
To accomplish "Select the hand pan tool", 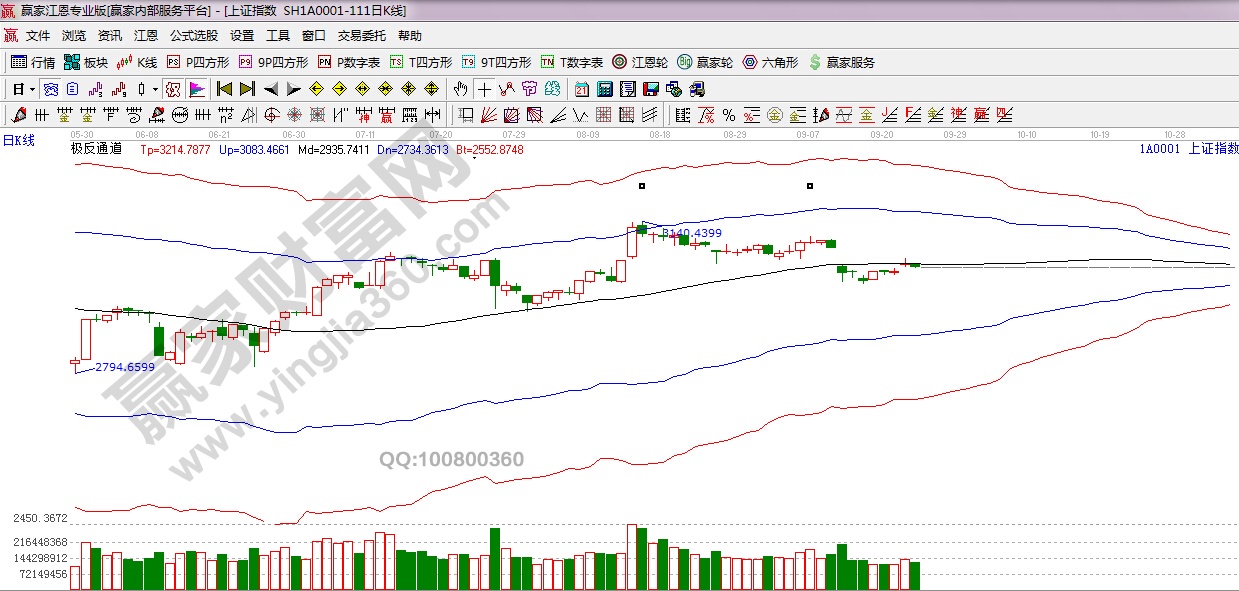I will tap(460, 89).
